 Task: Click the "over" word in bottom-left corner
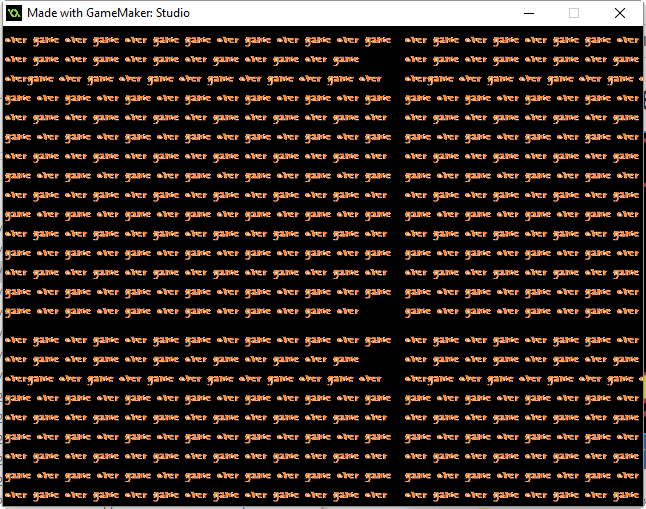tap(17, 495)
